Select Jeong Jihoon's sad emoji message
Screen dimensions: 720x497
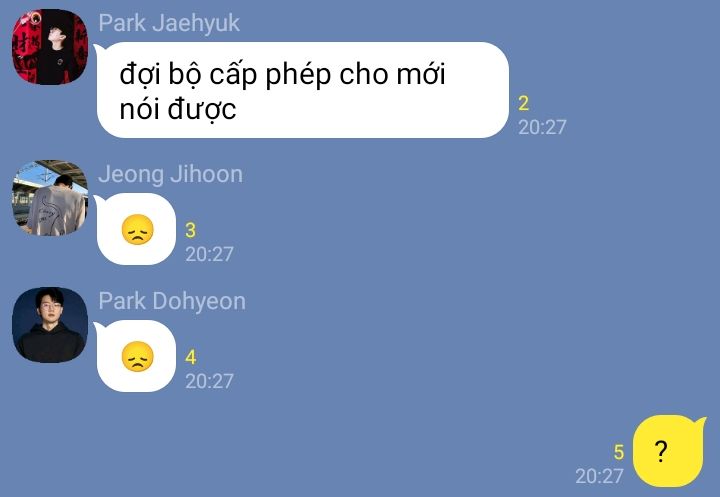click(136, 229)
